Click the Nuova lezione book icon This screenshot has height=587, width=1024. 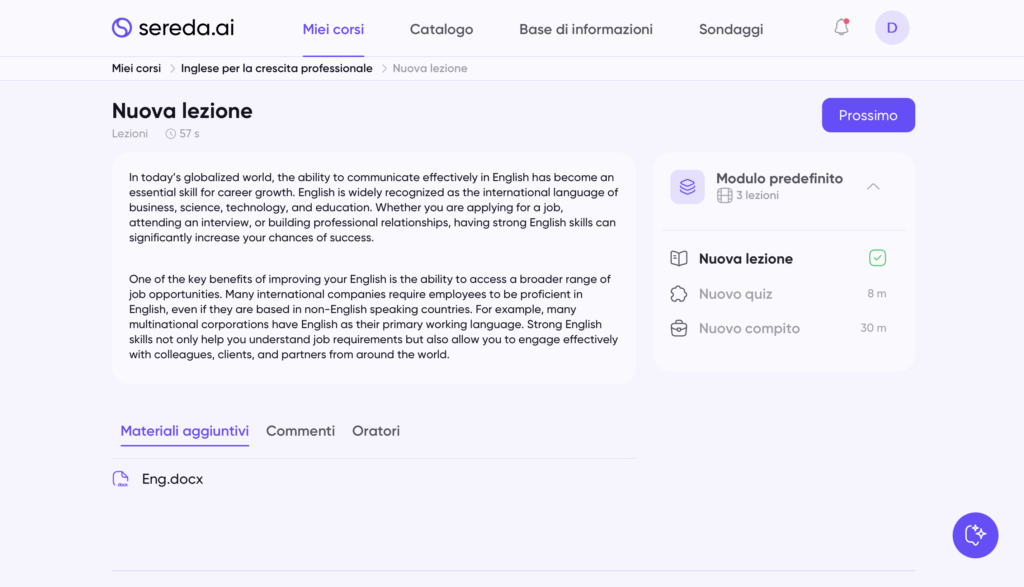point(679,259)
